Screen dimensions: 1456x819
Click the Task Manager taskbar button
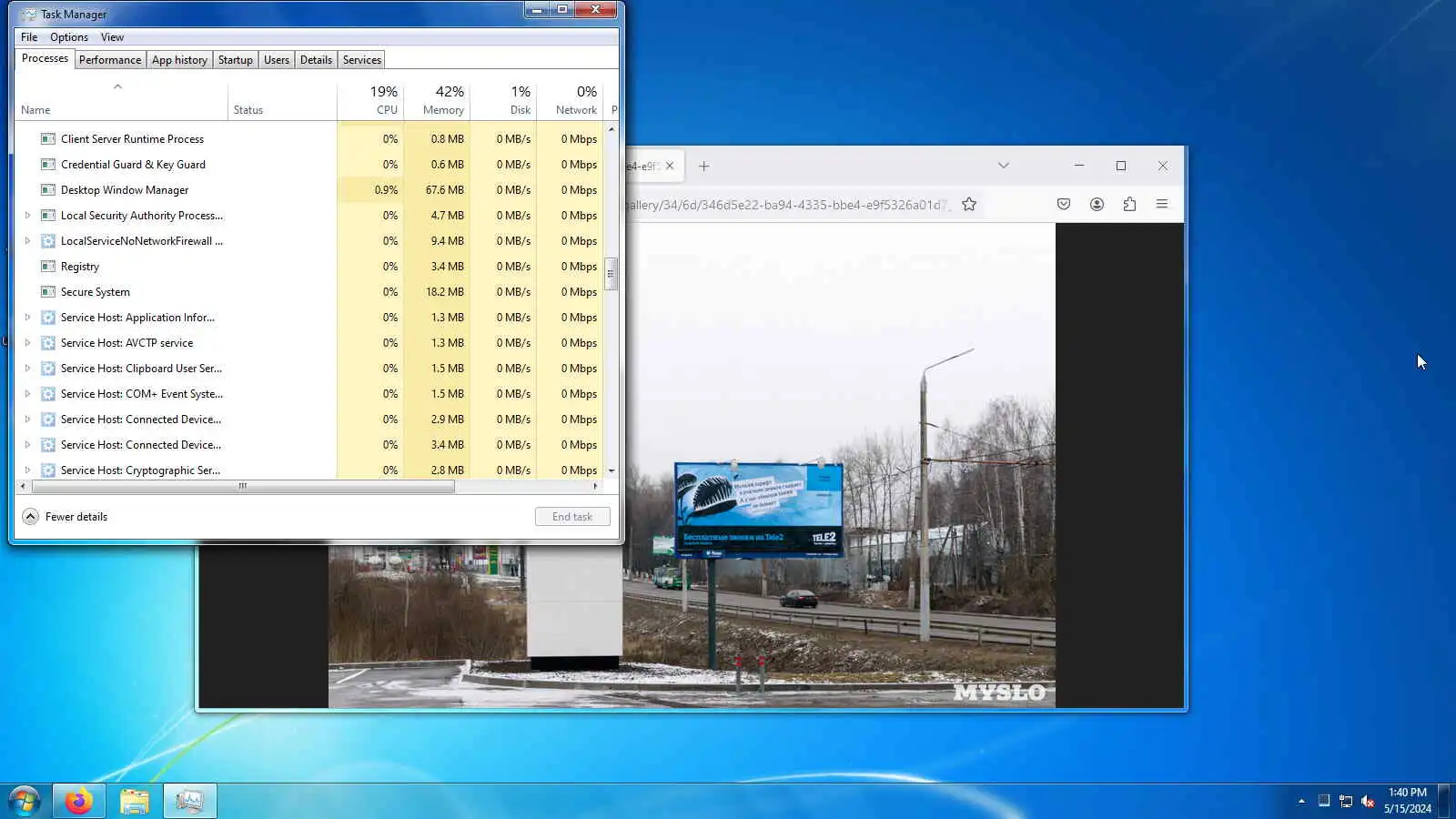click(189, 801)
